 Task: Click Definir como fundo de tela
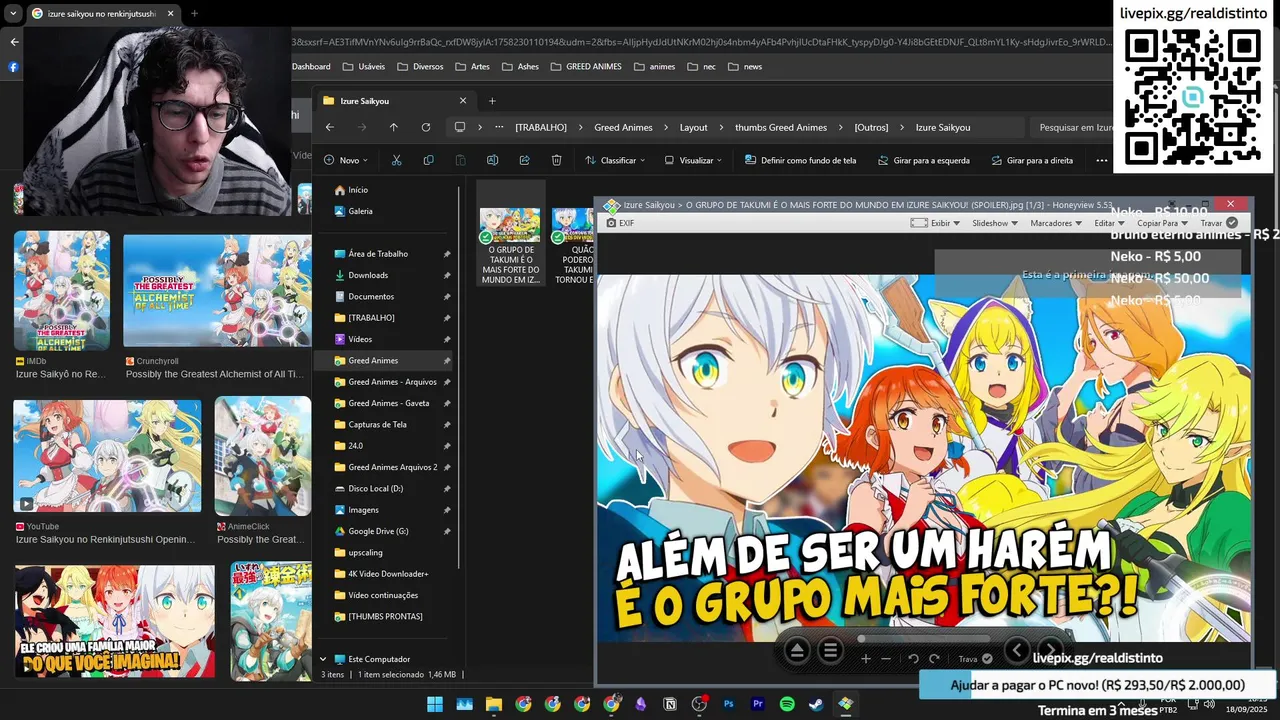pos(800,160)
